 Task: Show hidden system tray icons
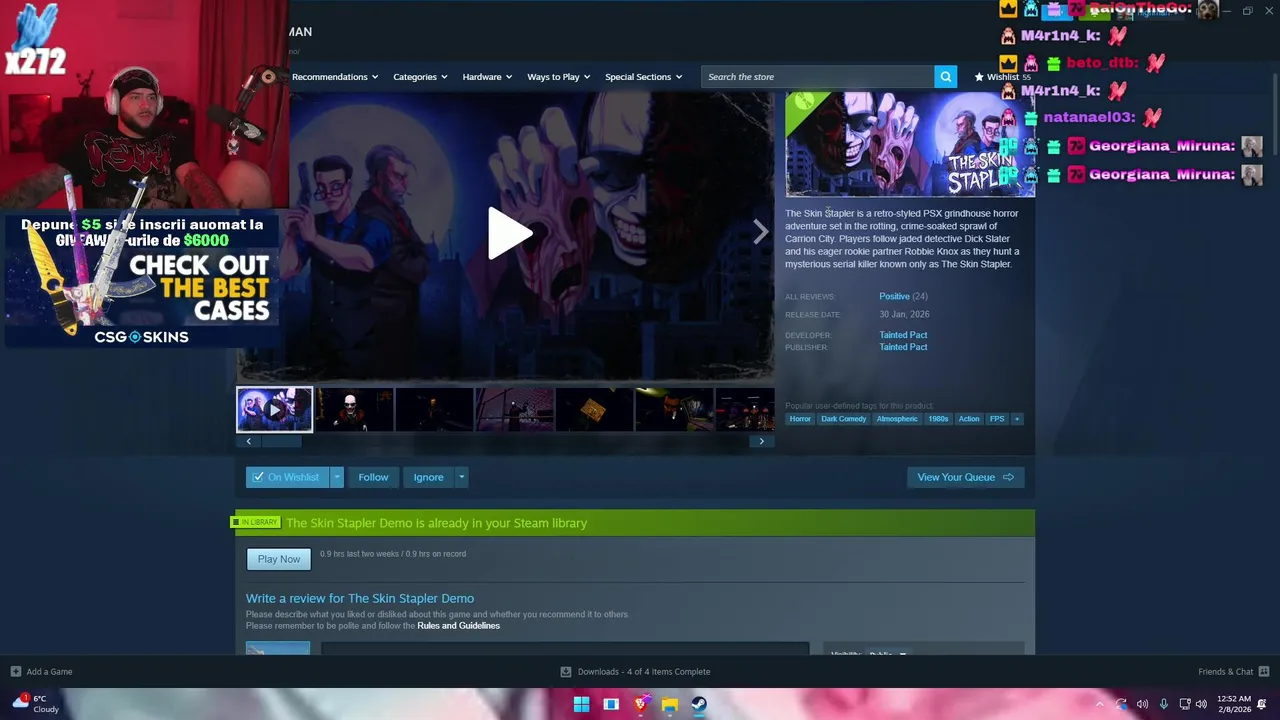(1099, 704)
